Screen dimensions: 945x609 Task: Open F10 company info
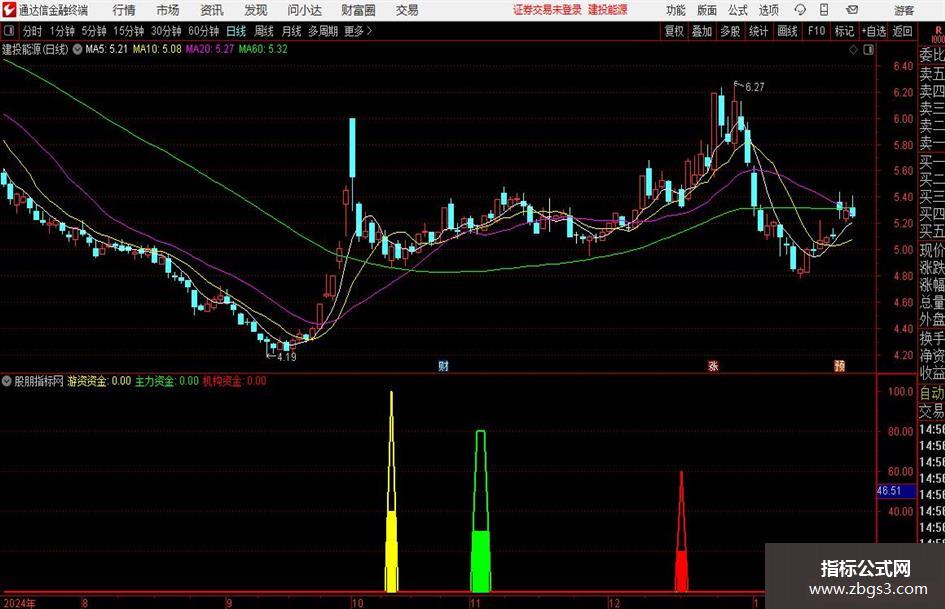816,31
